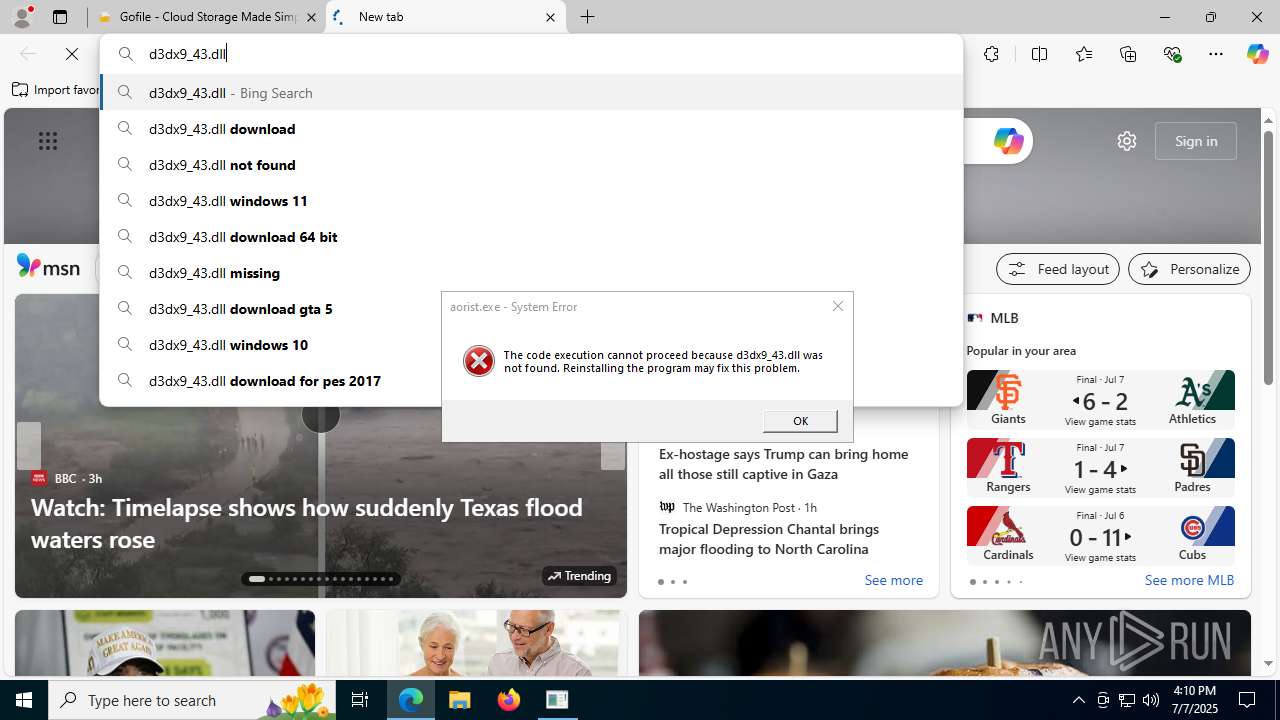Open Edge Settings and more menu
Image resolution: width=1280 pixels, height=720 pixels.
(x=1215, y=54)
